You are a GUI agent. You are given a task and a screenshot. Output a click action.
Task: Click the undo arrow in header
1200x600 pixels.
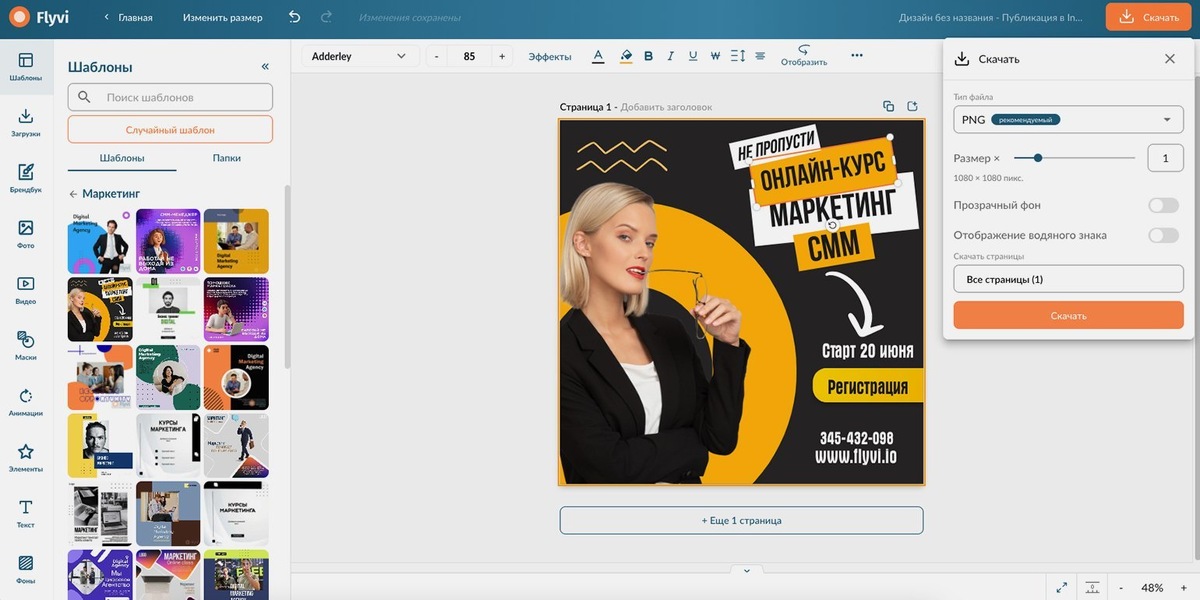pyautogui.click(x=294, y=17)
